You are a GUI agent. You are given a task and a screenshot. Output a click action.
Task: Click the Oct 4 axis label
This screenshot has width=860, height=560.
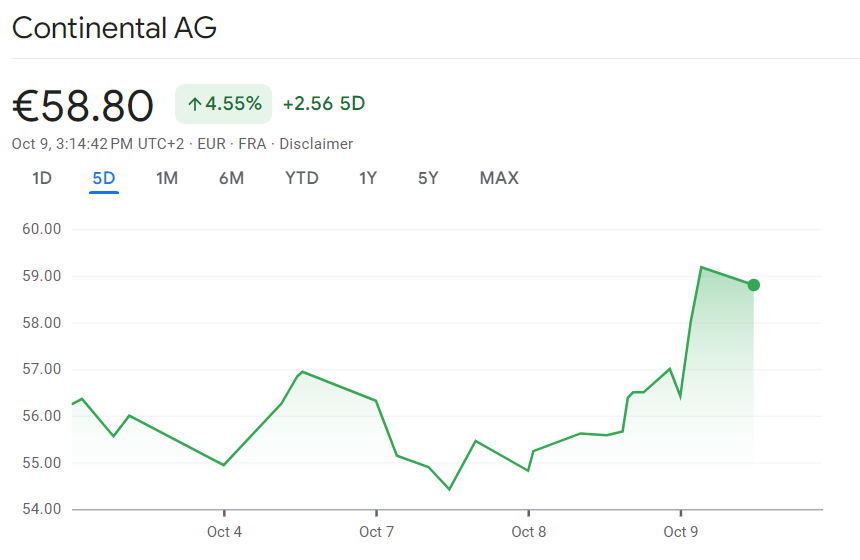(224, 532)
